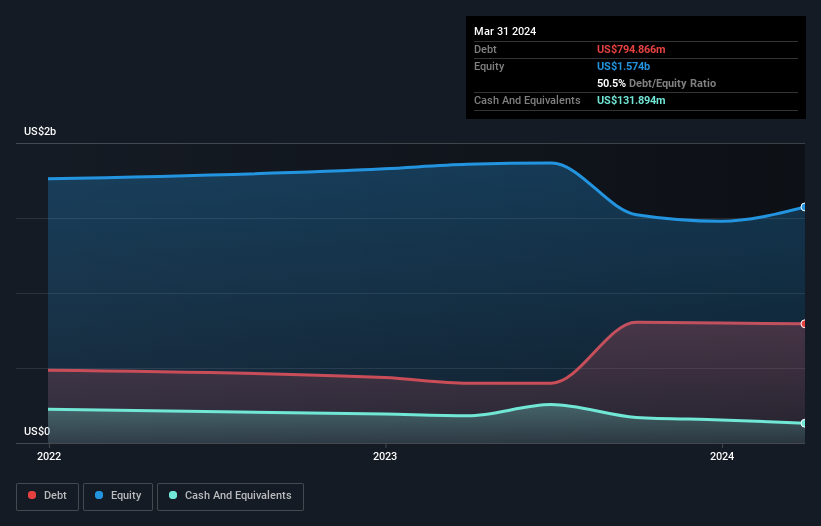Click the 2024 x-axis label

click(722, 456)
